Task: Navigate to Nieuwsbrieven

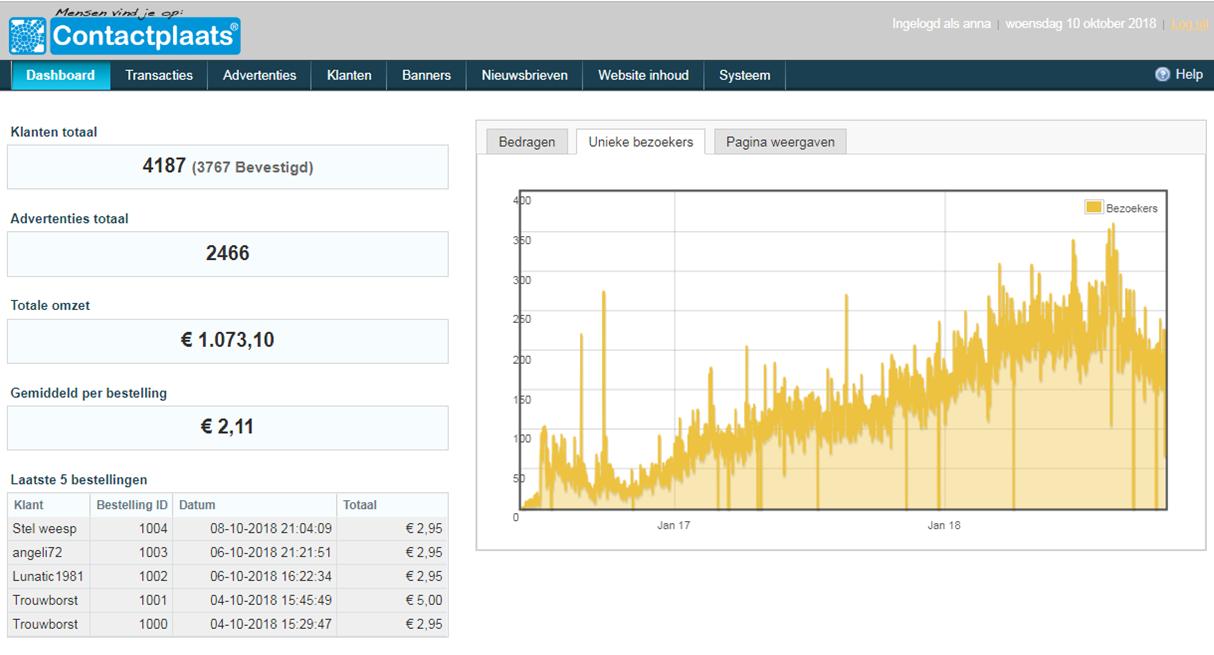Action: pyautogui.click(x=524, y=75)
